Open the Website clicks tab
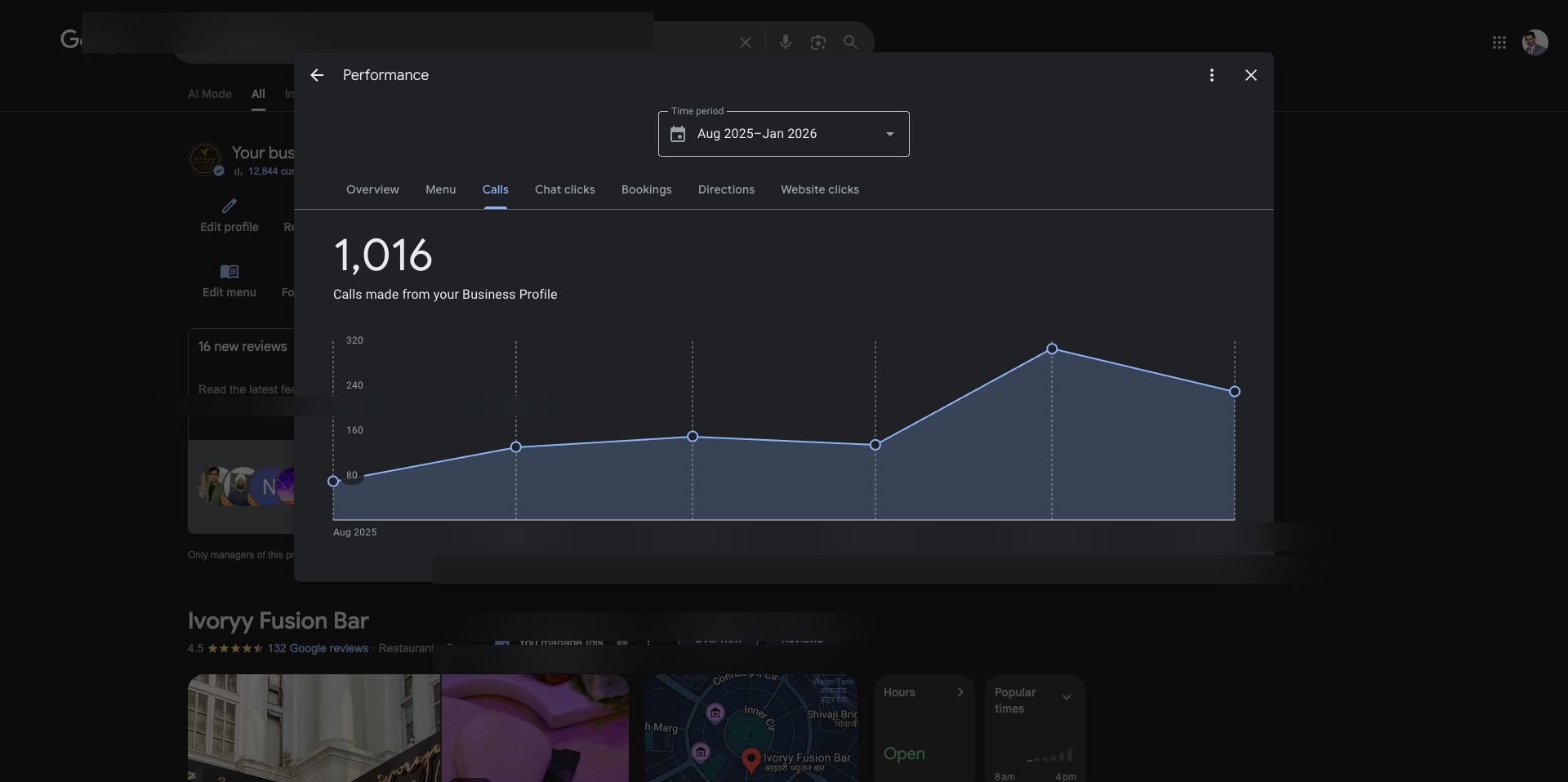The height and width of the screenshot is (782, 1568). click(x=820, y=189)
